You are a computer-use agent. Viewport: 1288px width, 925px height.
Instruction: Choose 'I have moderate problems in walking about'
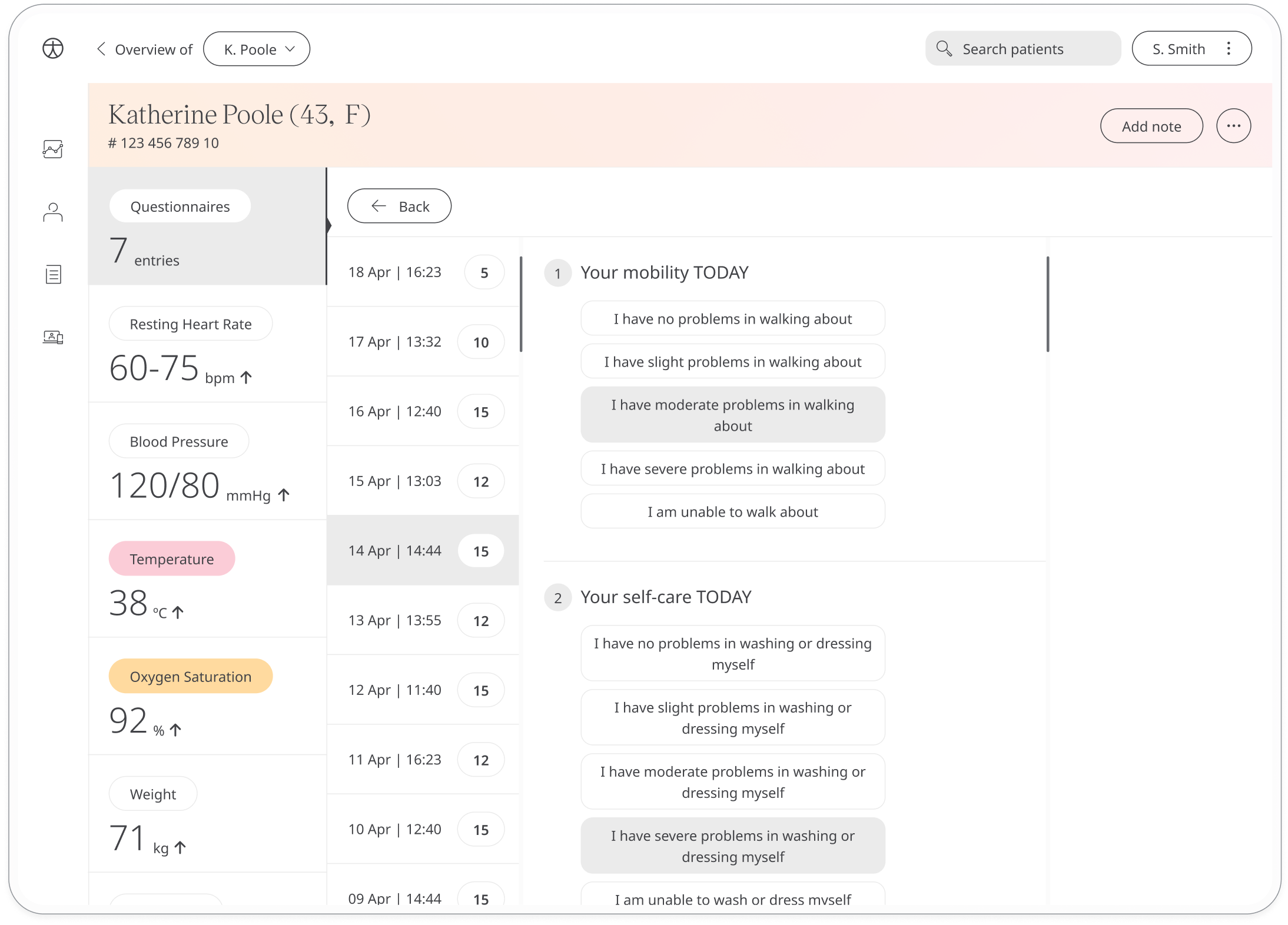coord(733,415)
